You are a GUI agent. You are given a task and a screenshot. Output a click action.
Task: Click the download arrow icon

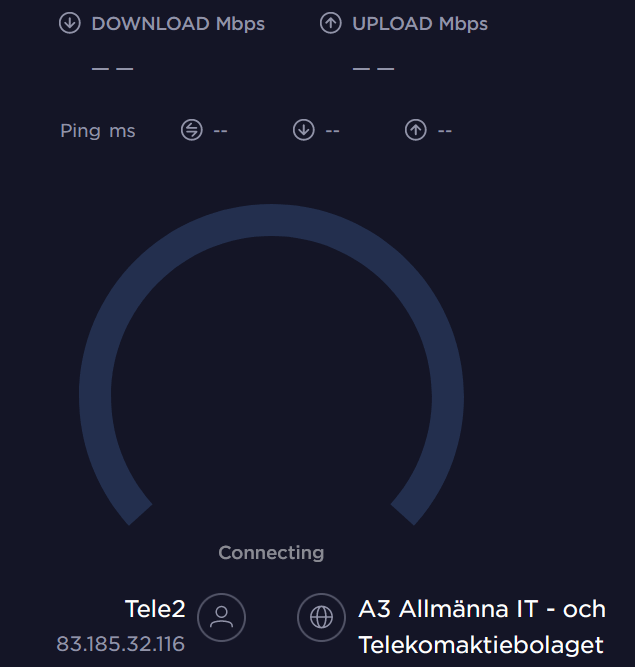pyautogui.click(x=69, y=23)
